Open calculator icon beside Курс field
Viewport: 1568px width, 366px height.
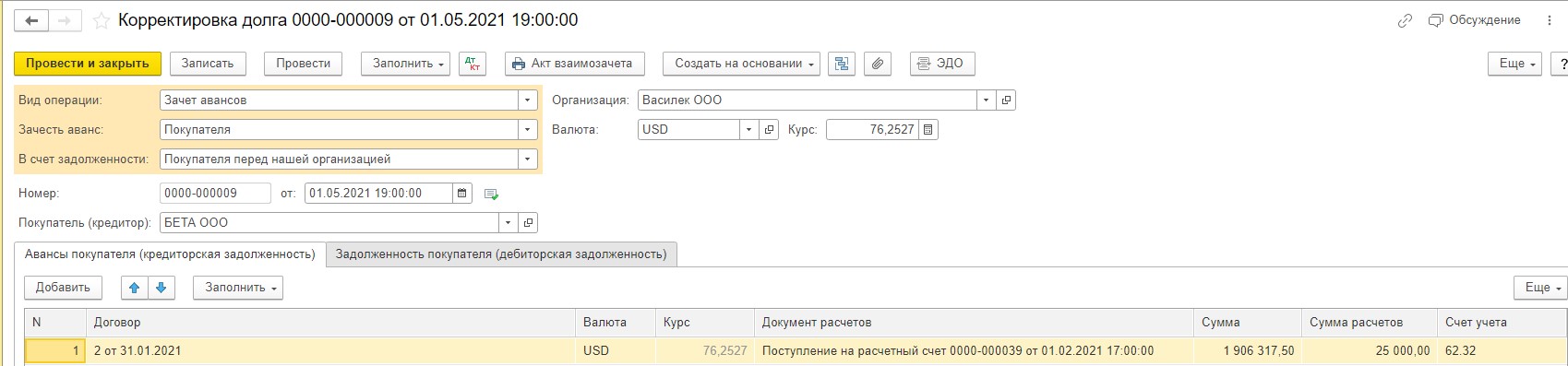click(x=928, y=130)
